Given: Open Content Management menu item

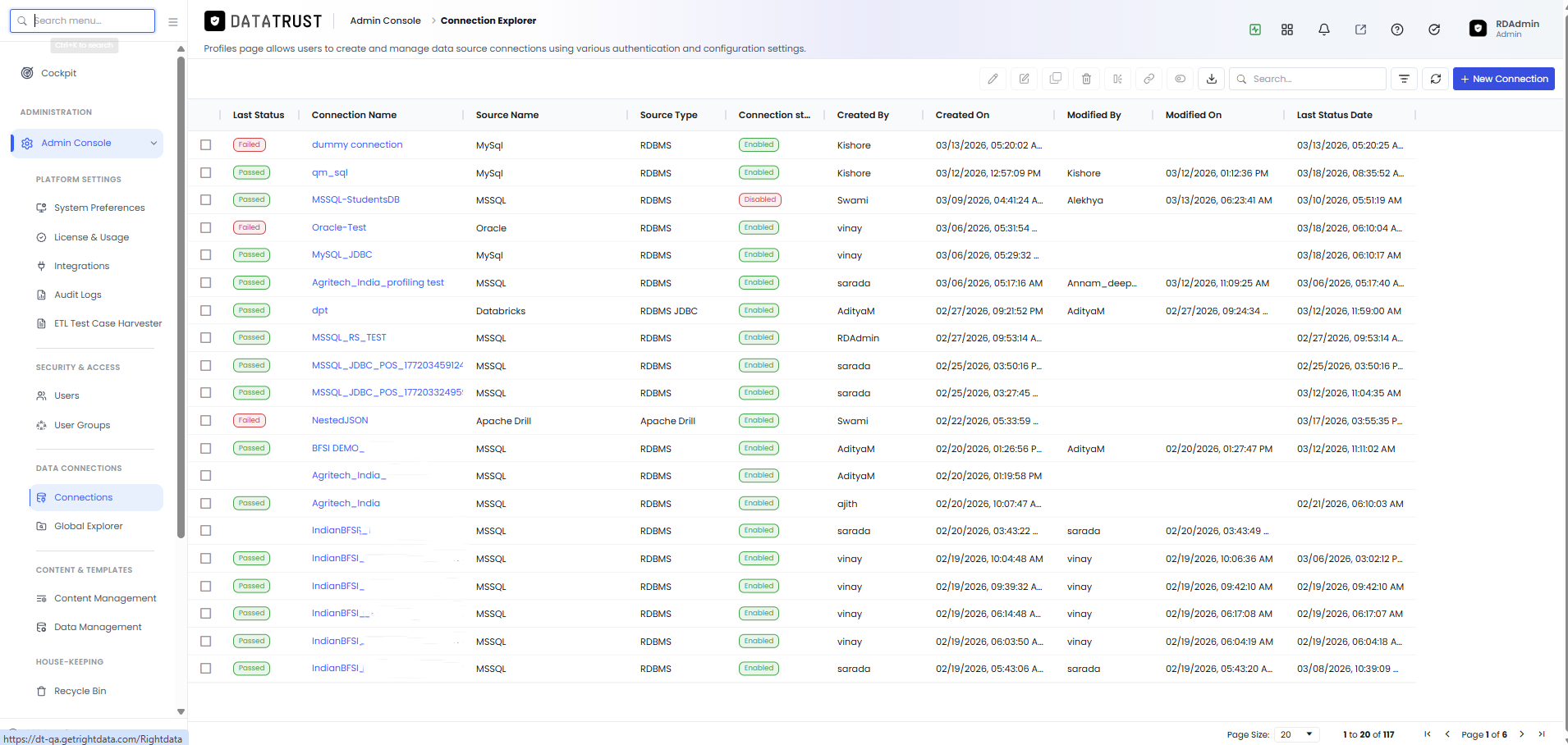Looking at the screenshot, I should [x=105, y=598].
